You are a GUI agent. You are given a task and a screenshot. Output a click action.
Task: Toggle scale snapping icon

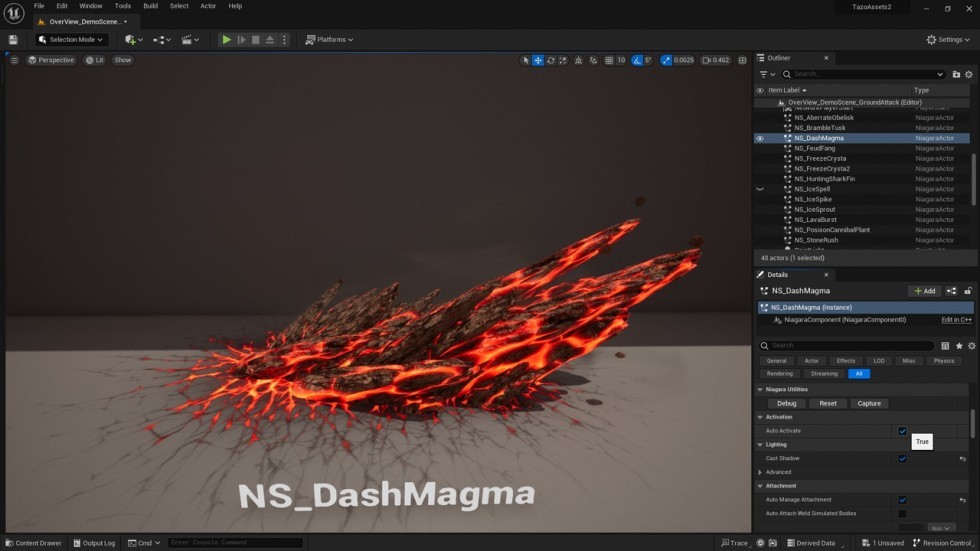pyautogui.click(x=666, y=60)
